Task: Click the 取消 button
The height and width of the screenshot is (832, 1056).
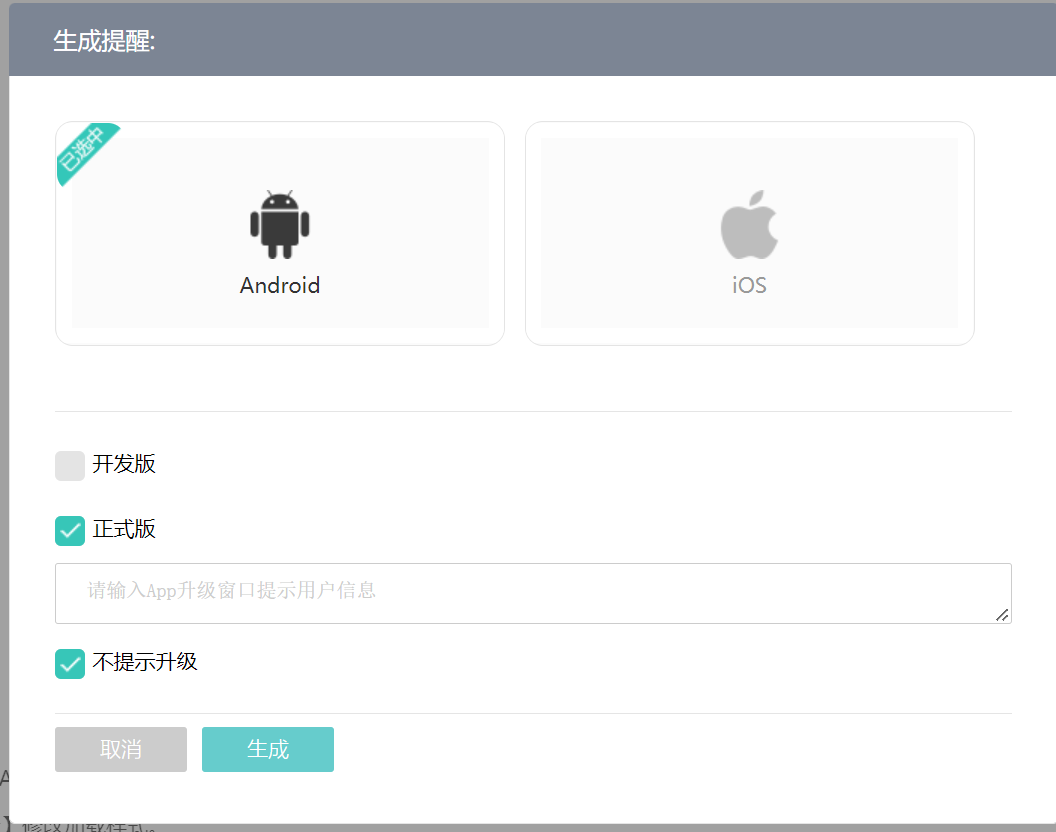Action: pyautogui.click(x=121, y=749)
